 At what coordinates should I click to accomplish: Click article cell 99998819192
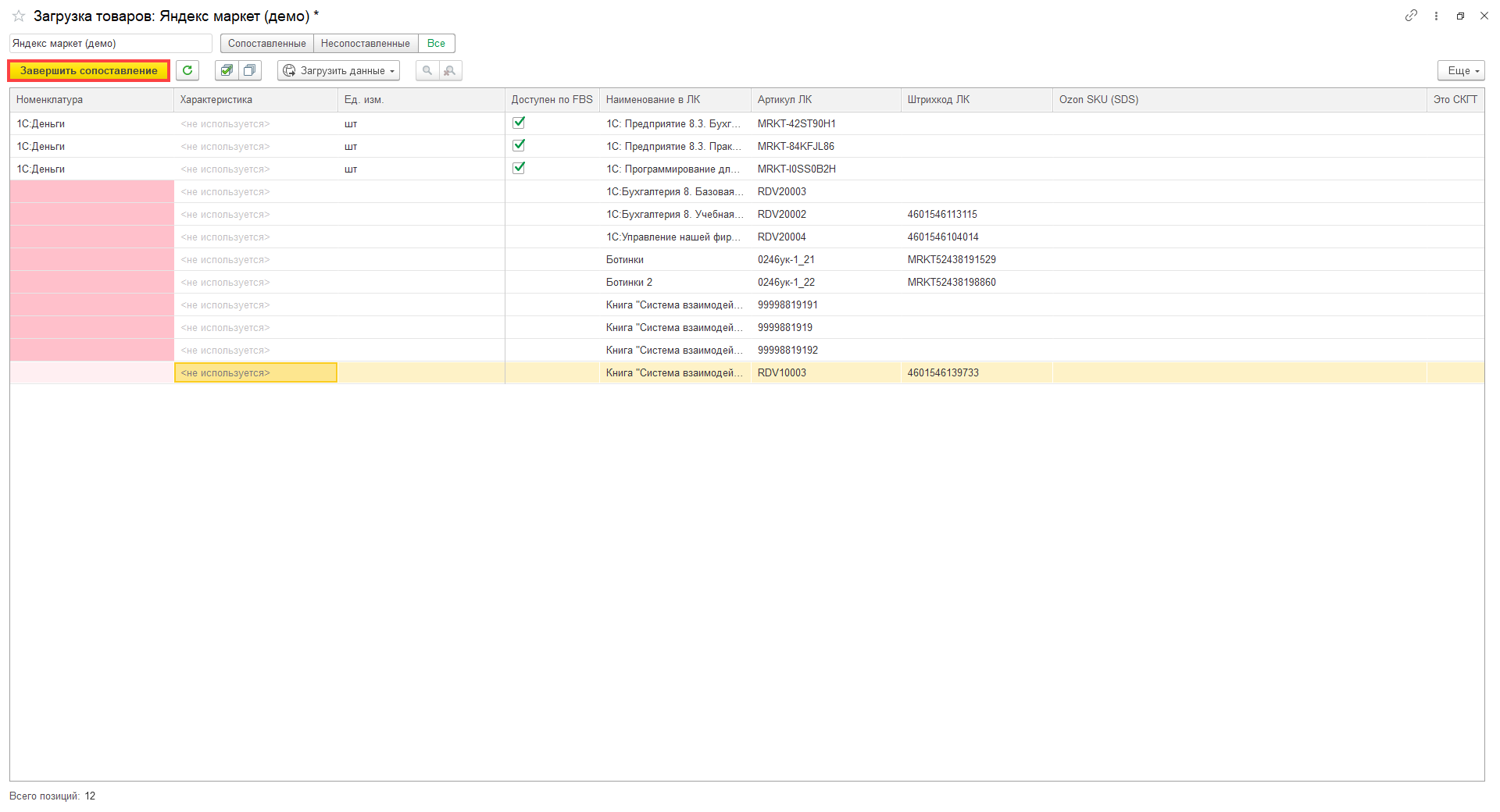pyautogui.click(x=826, y=350)
